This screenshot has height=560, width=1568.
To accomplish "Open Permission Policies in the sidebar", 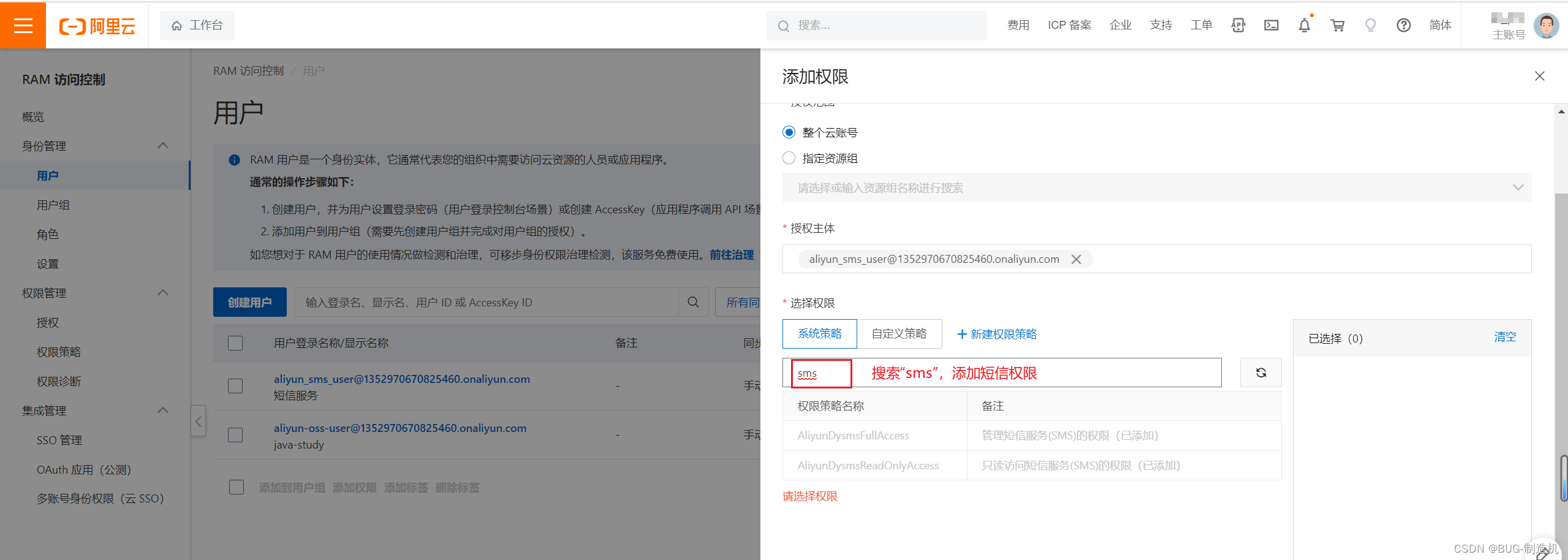I will pos(59,352).
